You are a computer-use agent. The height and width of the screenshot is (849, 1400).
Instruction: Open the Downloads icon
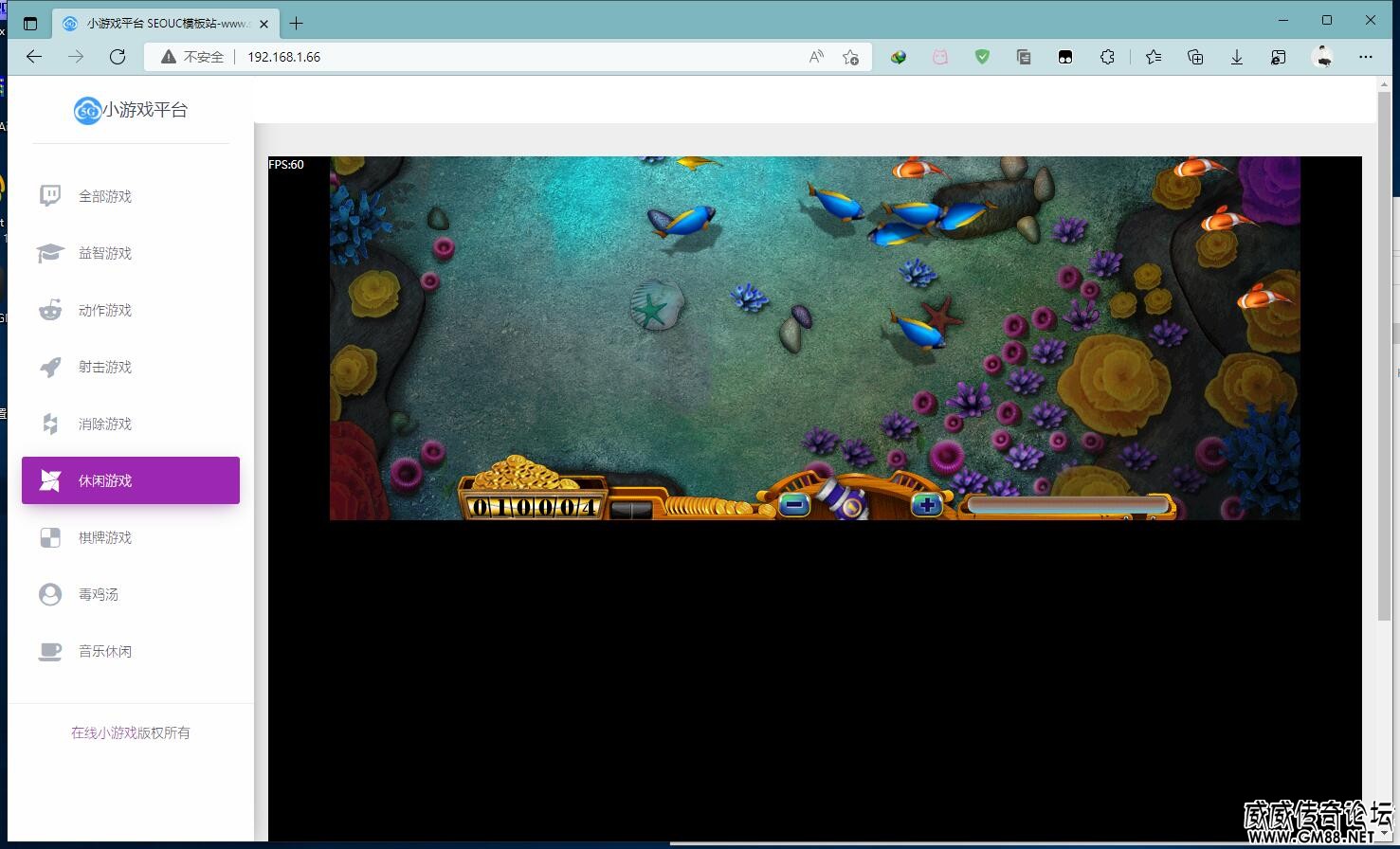(1237, 57)
